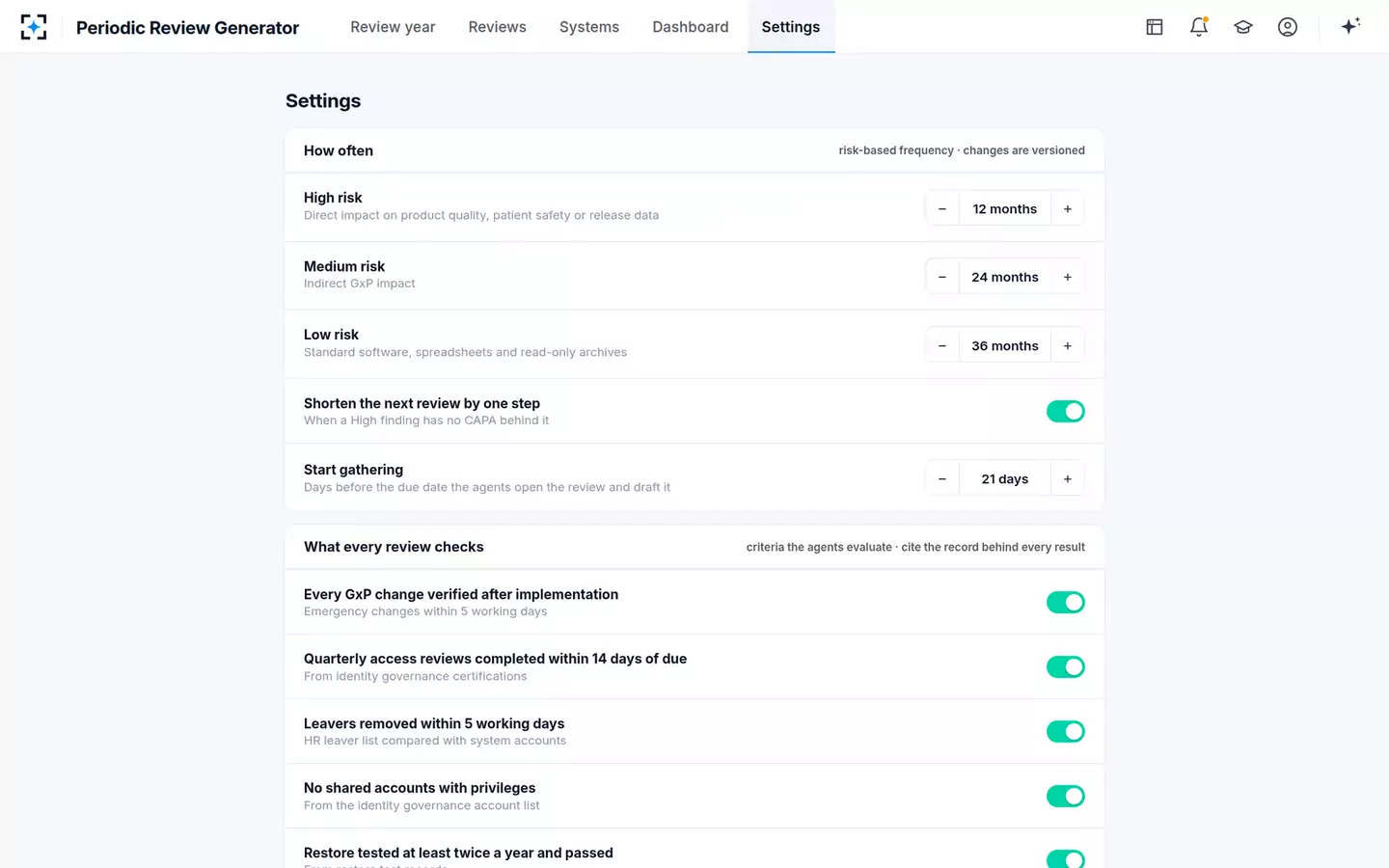The height and width of the screenshot is (868, 1389).
Task: Increase Medium risk months
Action: tap(1068, 278)
